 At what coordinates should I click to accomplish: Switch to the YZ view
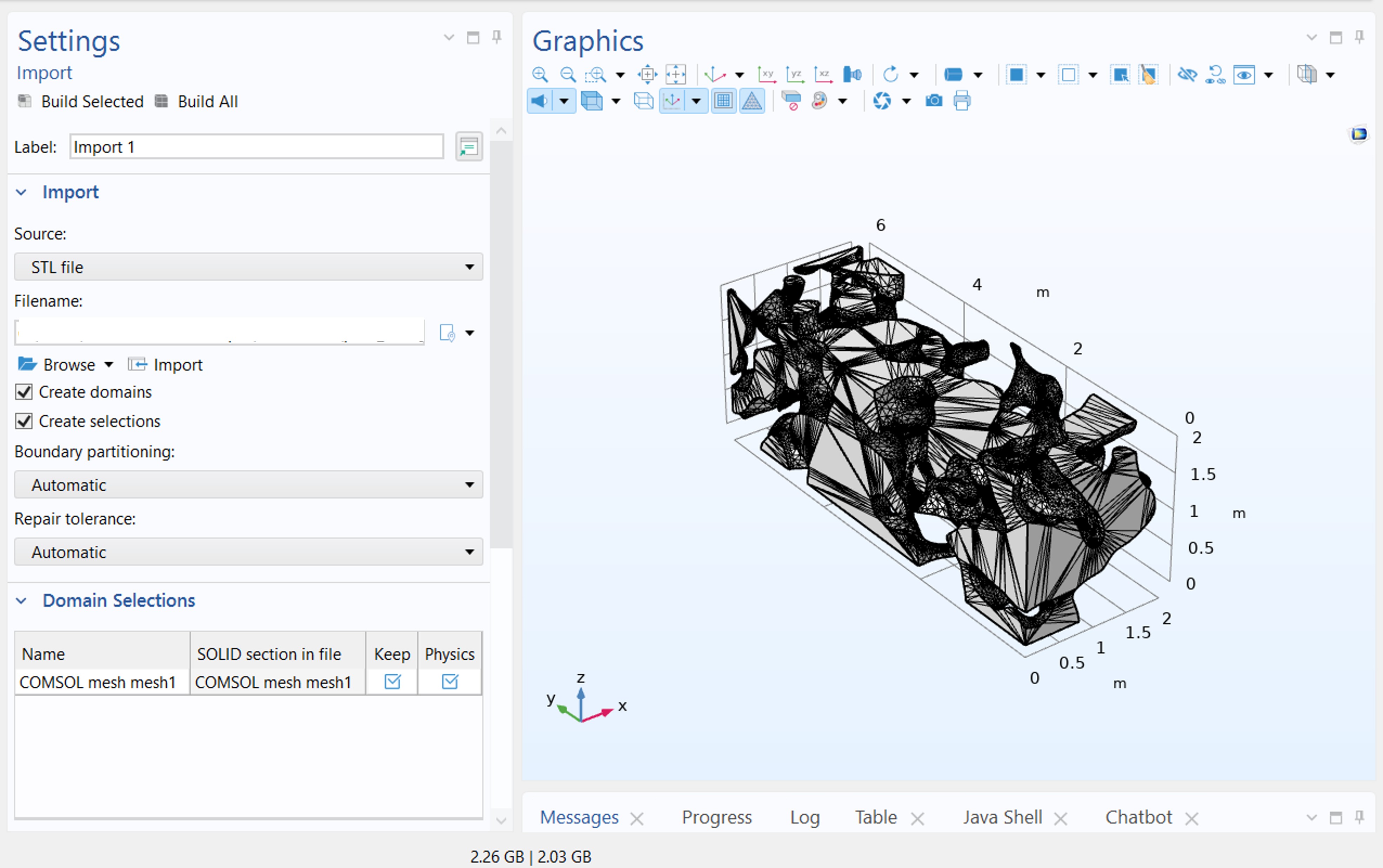pos(795,75)
